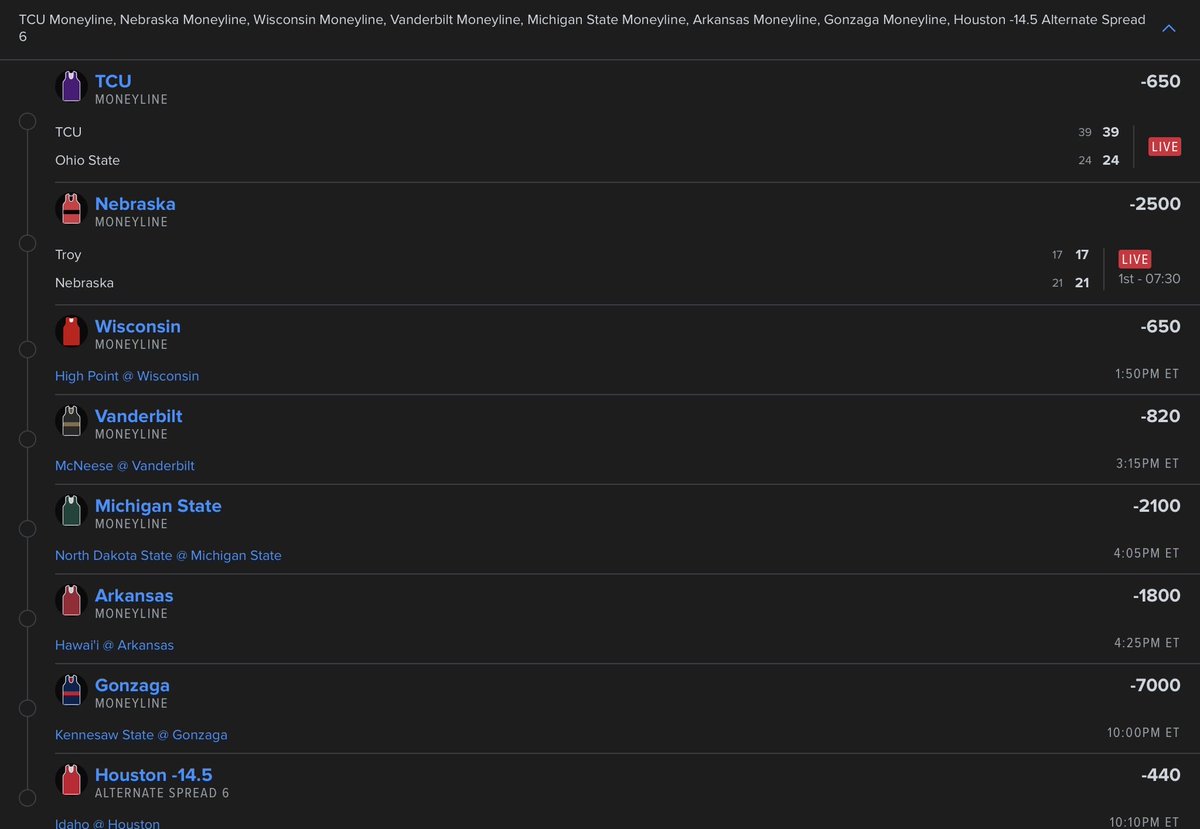1200x829 pixels.
Task: Click the ALTERNATE SPREAD 6 label
Action: point(162,793)
